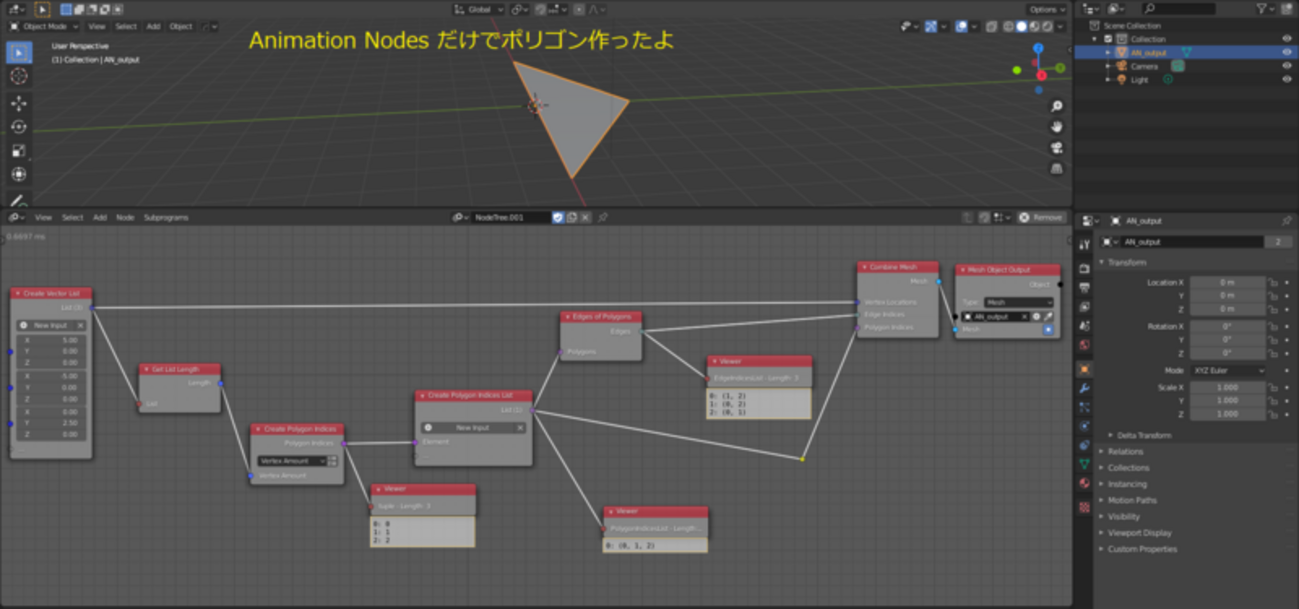The width and height of the screenshot is (1299, 609).
Task: Expand the Relations panel
Action: (1125, 451)
